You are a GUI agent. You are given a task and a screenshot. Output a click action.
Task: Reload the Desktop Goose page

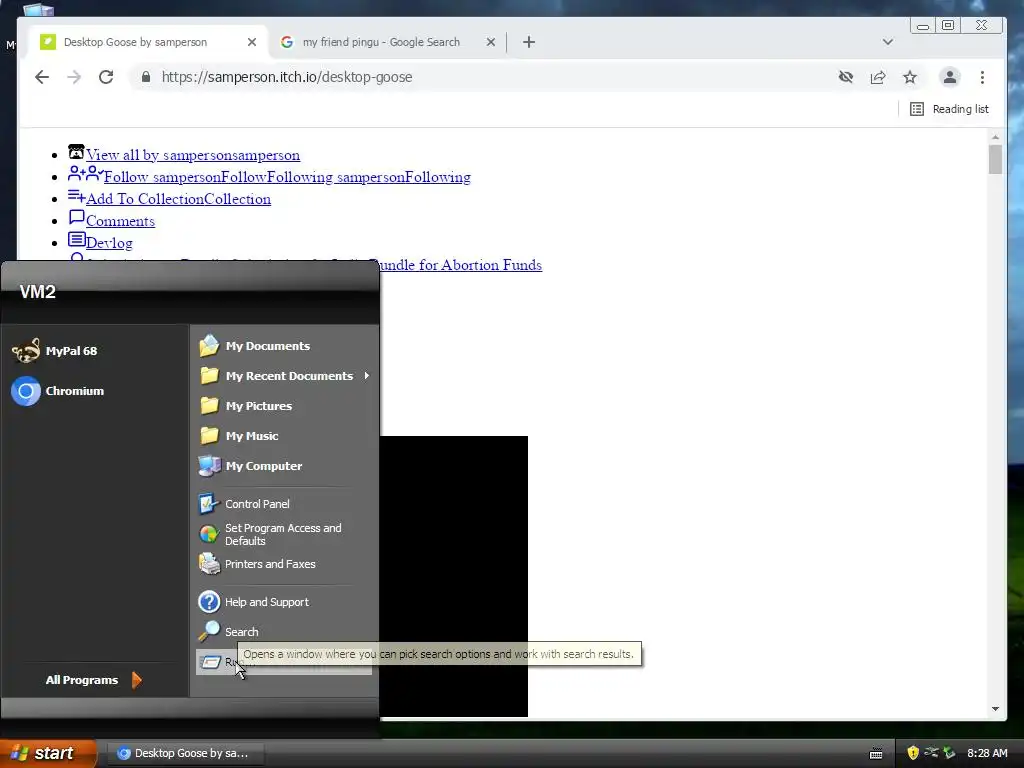pyautogui.click(x=106, y=77)
